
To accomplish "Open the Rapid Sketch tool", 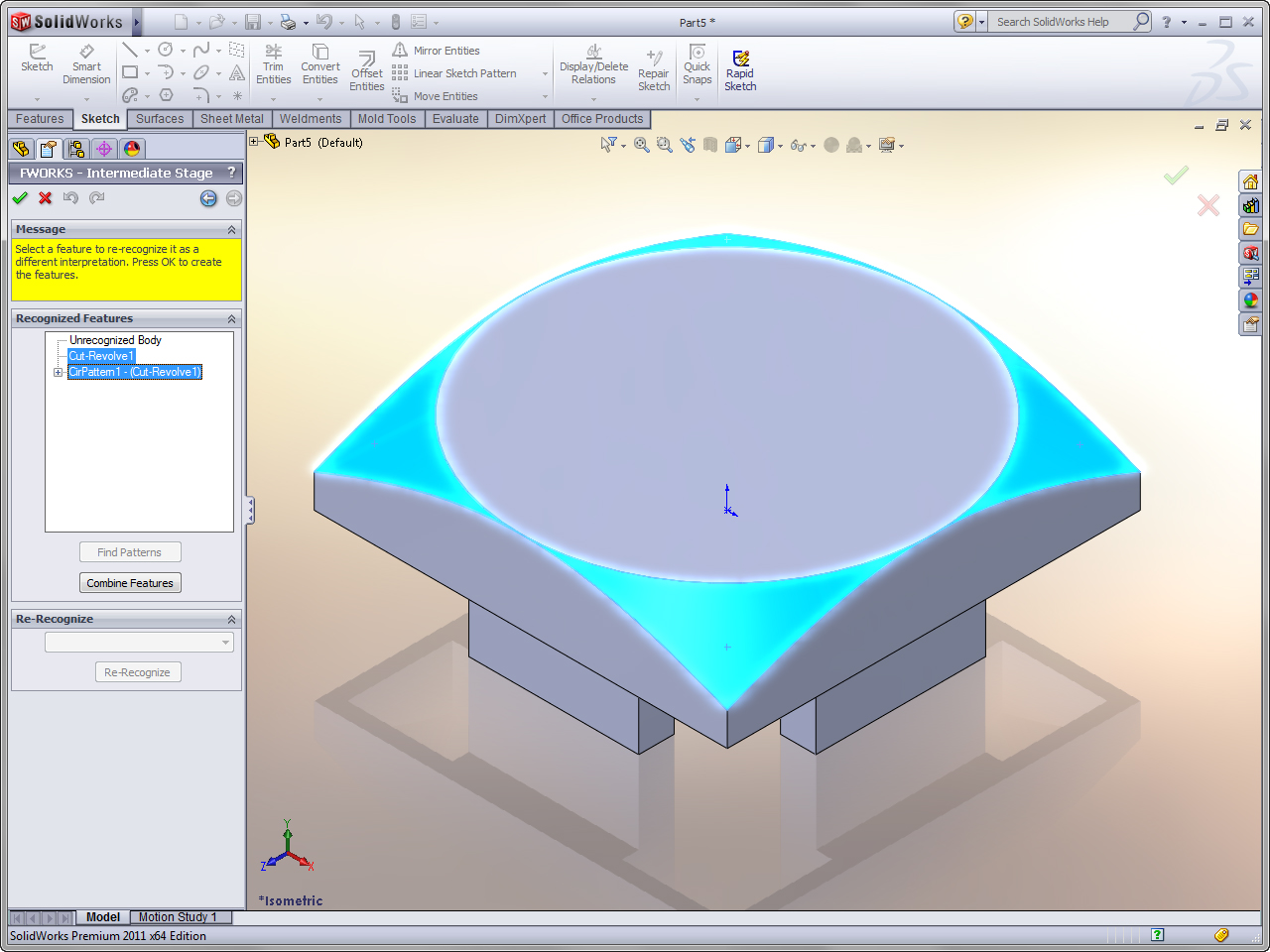I will 740,69.
